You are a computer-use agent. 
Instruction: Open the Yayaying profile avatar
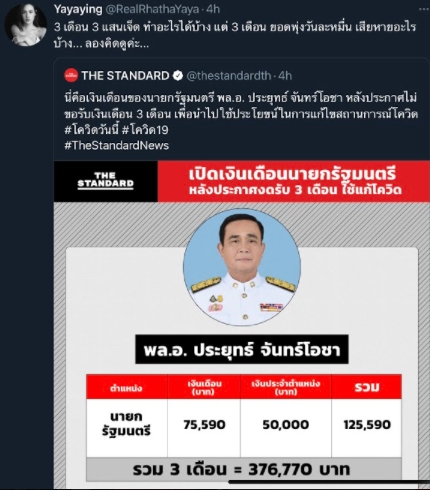(x=26, y=25)
